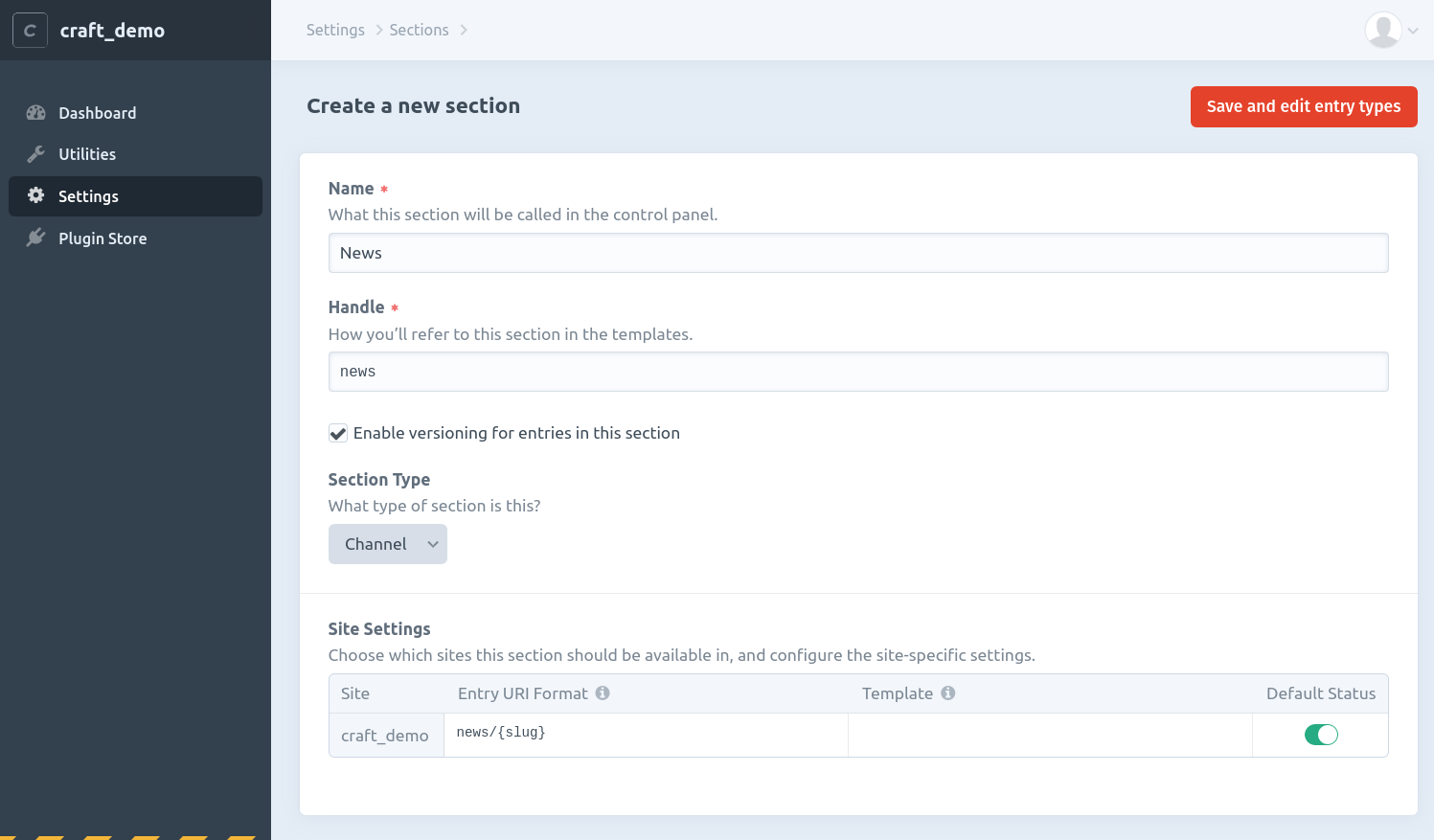The width and height of the screenshot is (1434, 840).
Task: Go to Utilities in the sidebar
Action: pyautogui.click(x=87, y=154)
